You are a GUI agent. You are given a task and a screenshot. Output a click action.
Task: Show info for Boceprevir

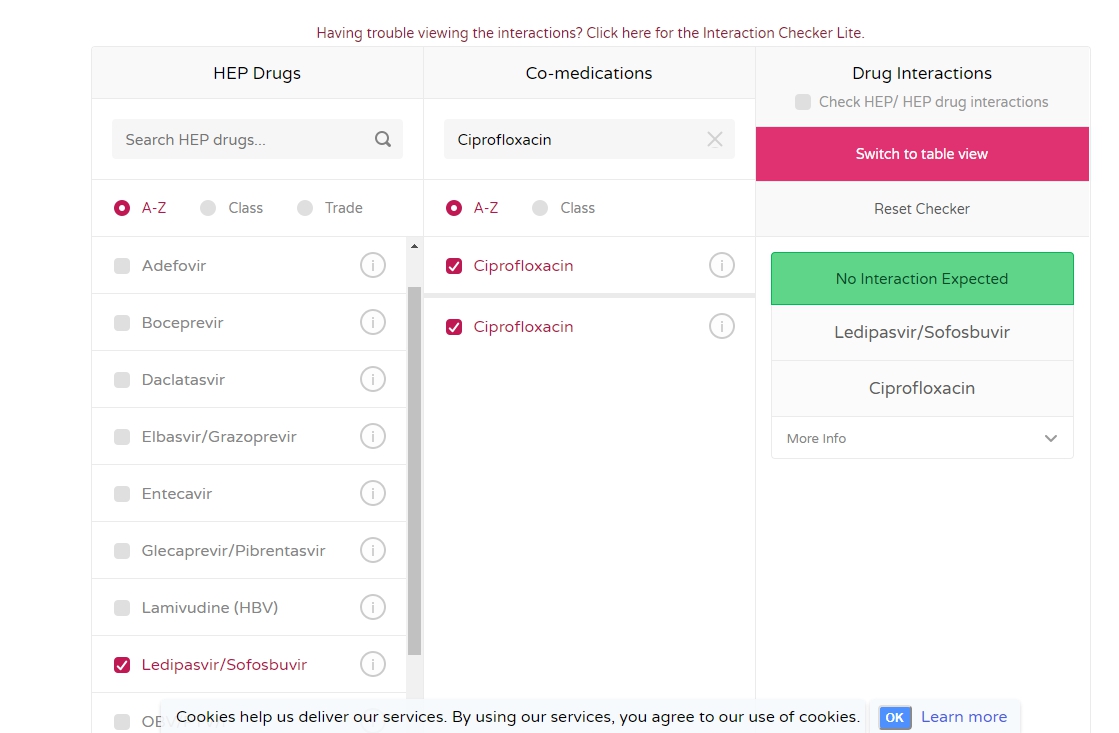[372, 323]
